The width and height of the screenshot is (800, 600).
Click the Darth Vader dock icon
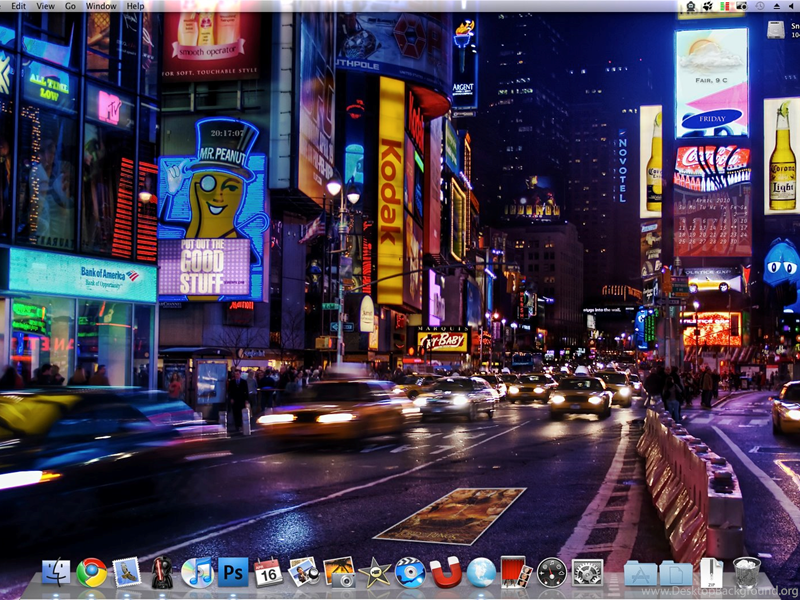click(x=162, y=572)
